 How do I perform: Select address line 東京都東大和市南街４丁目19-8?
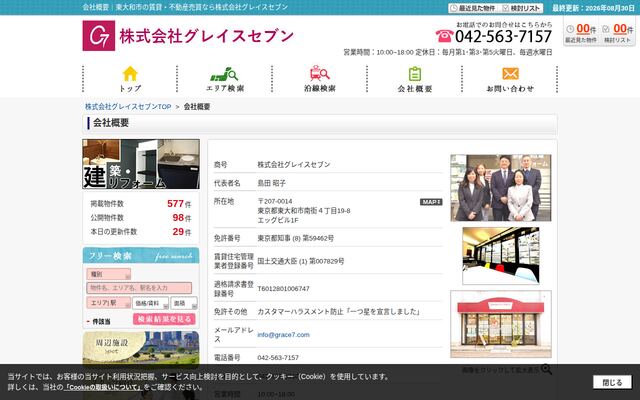[x=304, y=211]
